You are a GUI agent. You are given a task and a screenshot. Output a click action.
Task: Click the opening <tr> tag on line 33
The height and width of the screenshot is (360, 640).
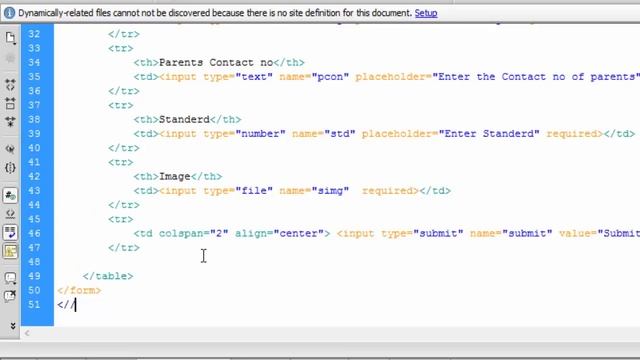121,48
